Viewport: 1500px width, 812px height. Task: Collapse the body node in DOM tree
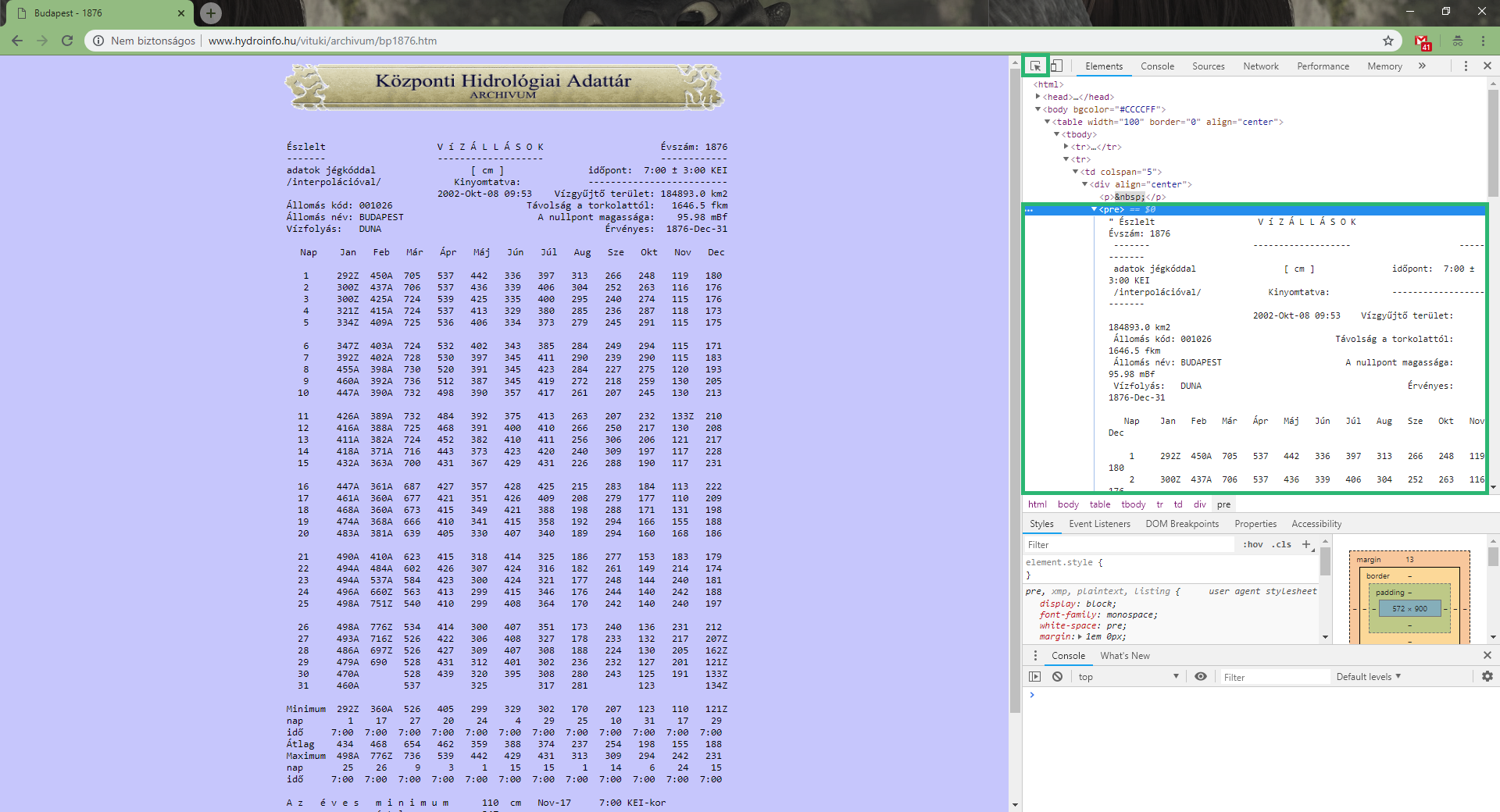[1038, 109]
